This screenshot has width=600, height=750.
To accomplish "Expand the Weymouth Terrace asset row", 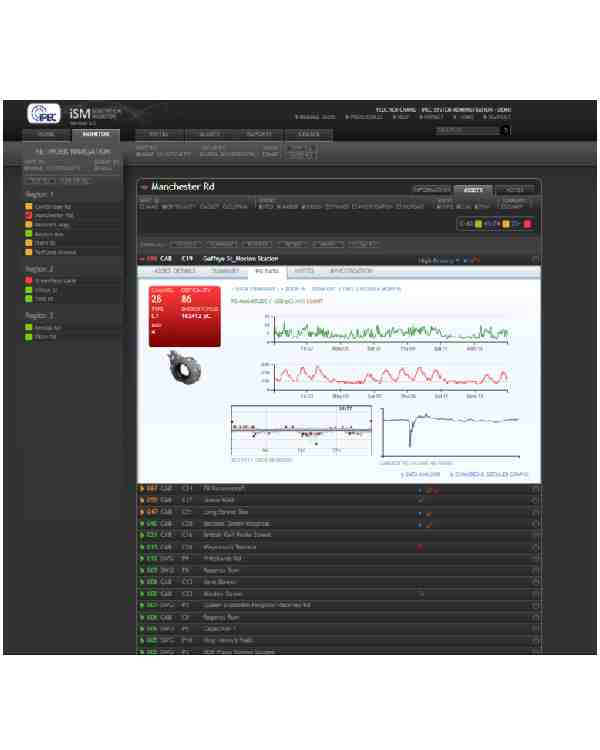I will 142,547.
